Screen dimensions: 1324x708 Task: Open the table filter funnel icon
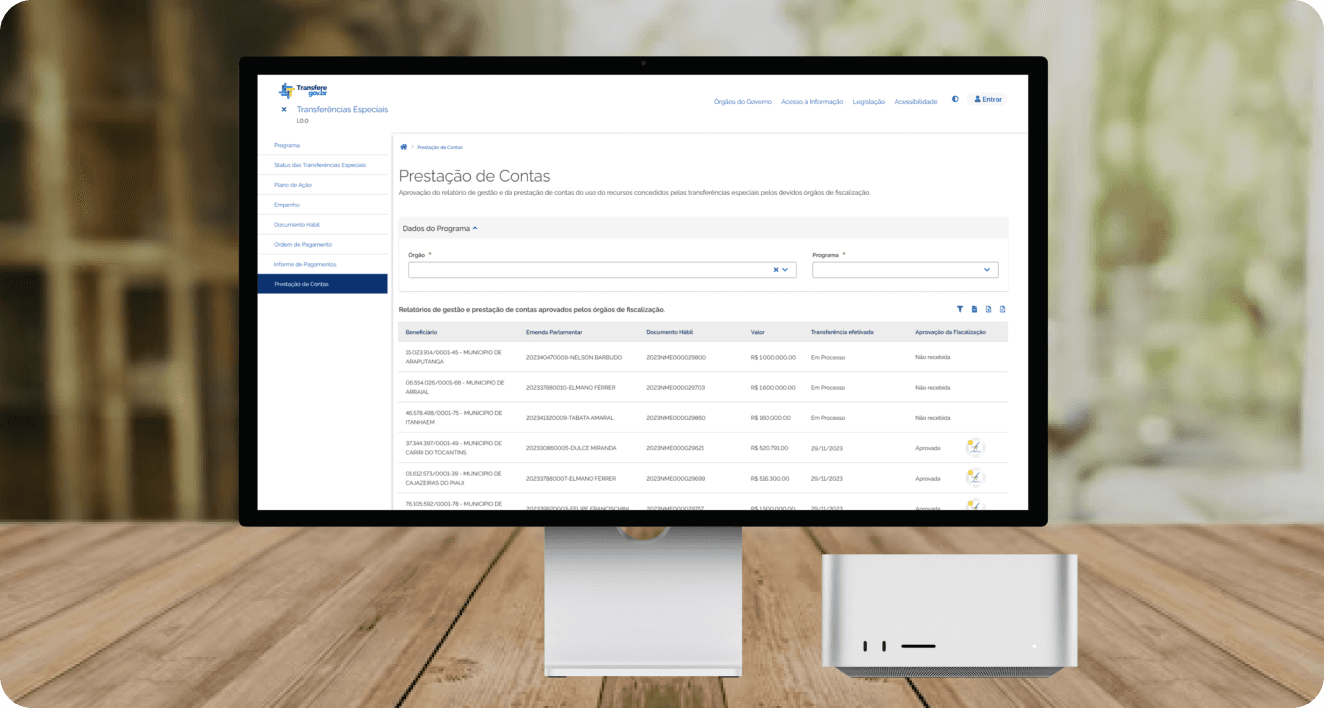tap(960, 309)
